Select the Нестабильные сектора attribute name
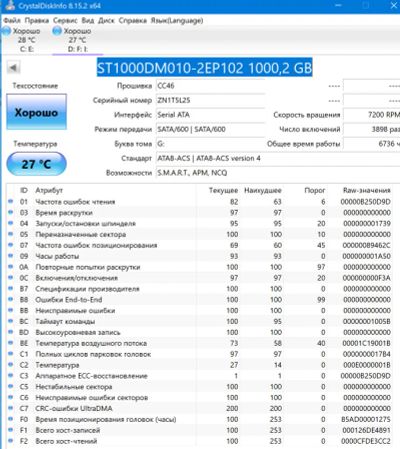 pyautogui.click(x=74, y=387)
